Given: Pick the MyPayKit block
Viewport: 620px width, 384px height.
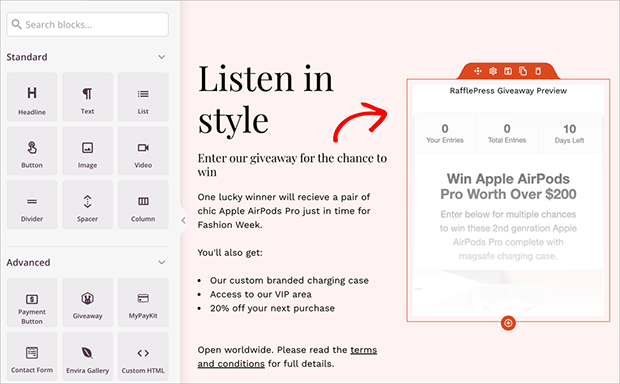Looking at the screenshot, I should pyautogui.click(x=143, y=303).
